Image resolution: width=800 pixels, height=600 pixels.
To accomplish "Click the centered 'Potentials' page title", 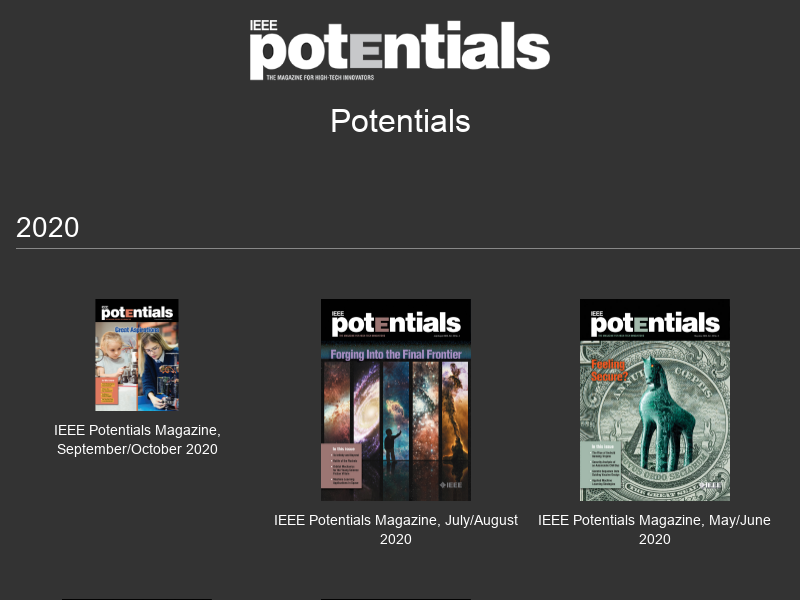I will (x=400, y=121).
